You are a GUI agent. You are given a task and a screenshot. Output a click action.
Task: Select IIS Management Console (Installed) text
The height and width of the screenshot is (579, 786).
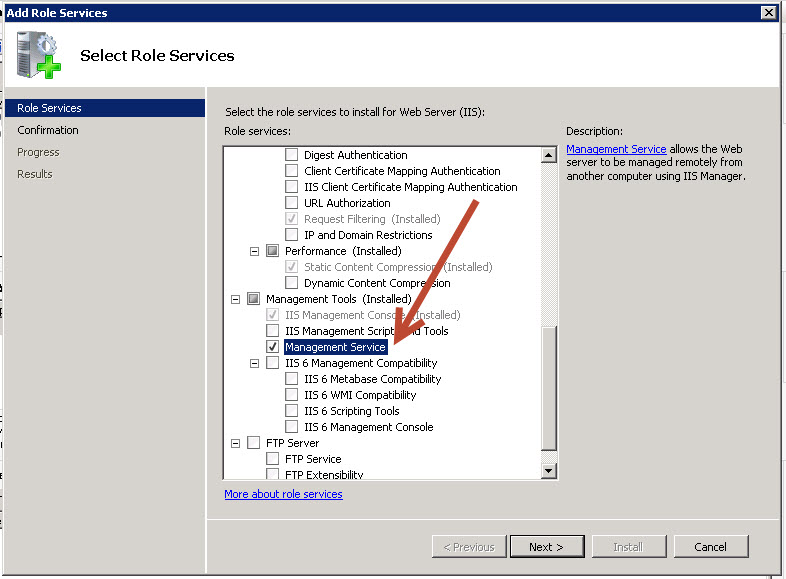point(372,315)
